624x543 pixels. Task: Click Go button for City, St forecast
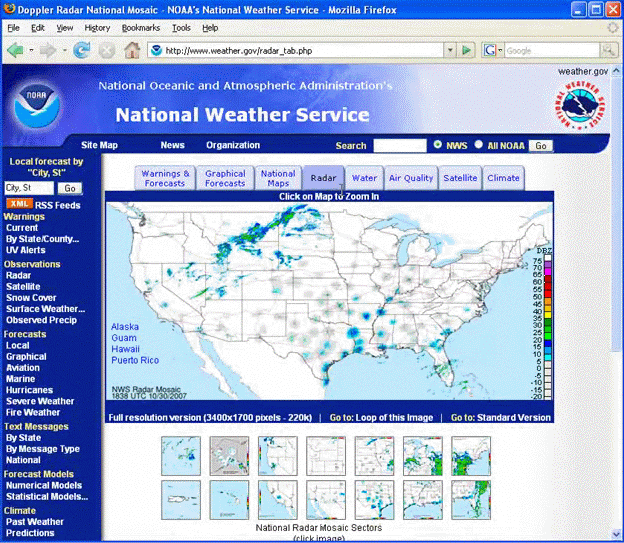70,188
